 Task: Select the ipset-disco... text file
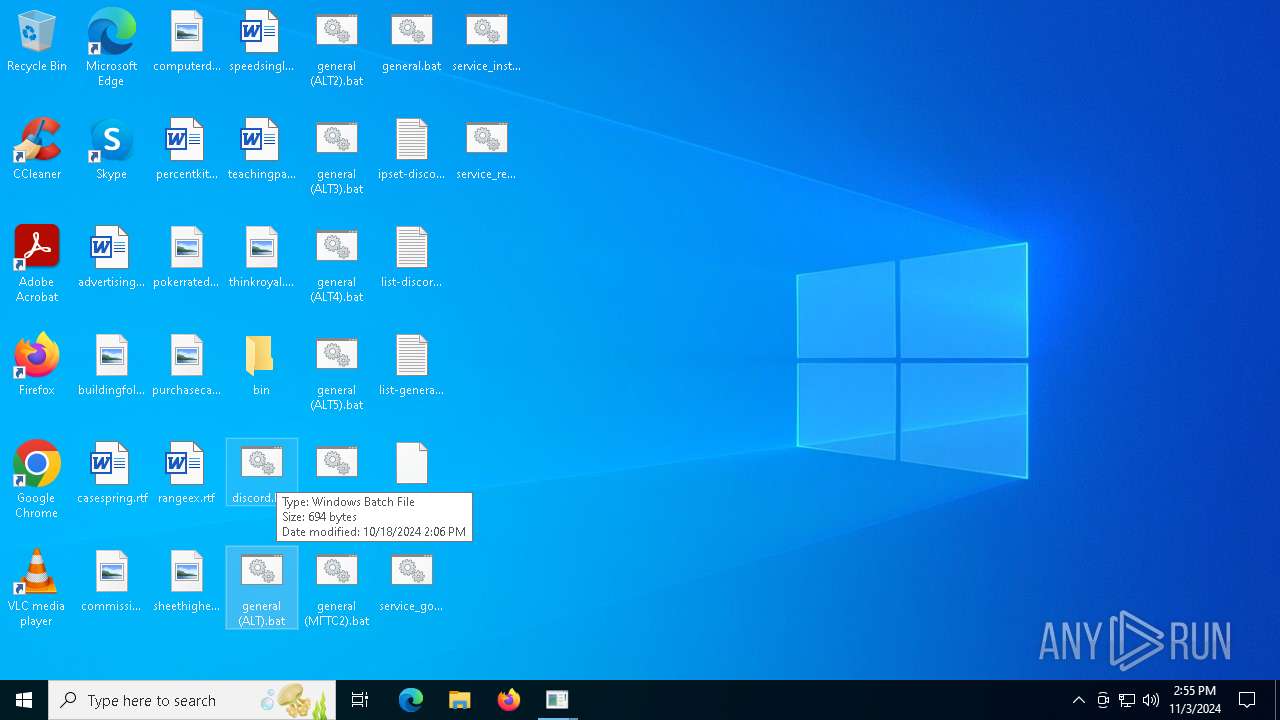click(x=411, y=149)
